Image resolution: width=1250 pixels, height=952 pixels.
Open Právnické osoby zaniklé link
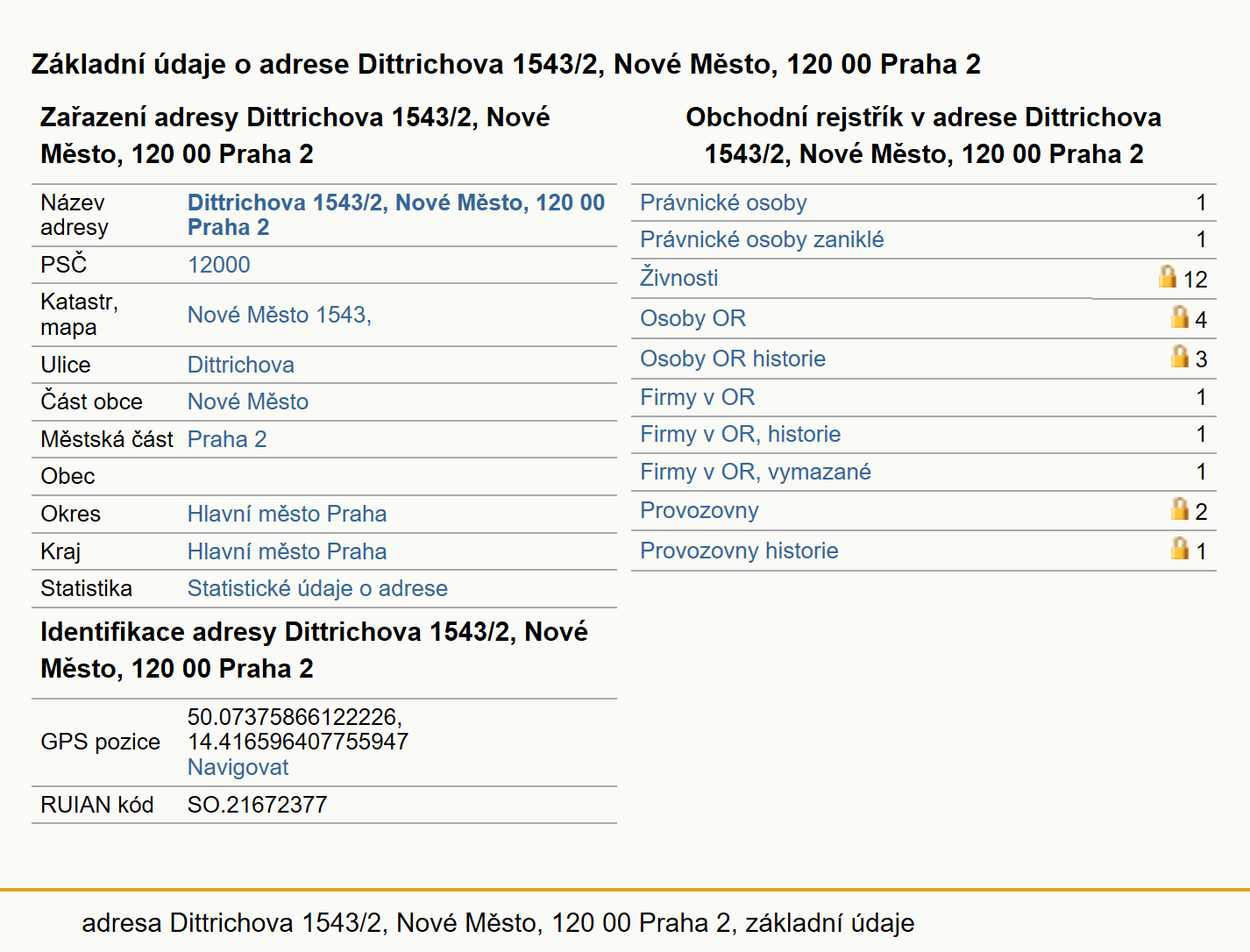click(x=762, y=239)
